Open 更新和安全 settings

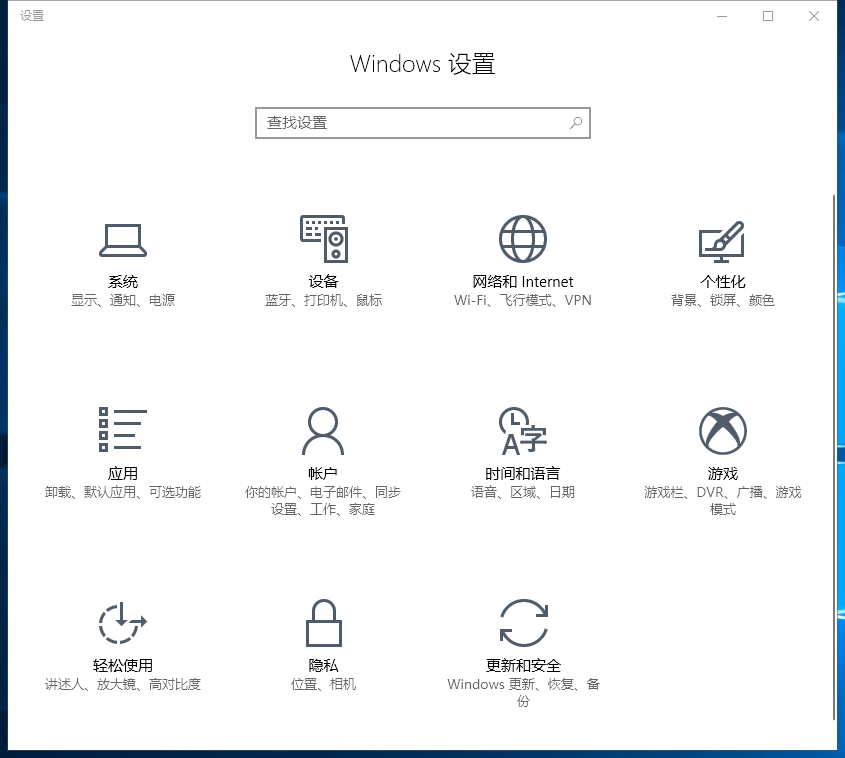522,640
